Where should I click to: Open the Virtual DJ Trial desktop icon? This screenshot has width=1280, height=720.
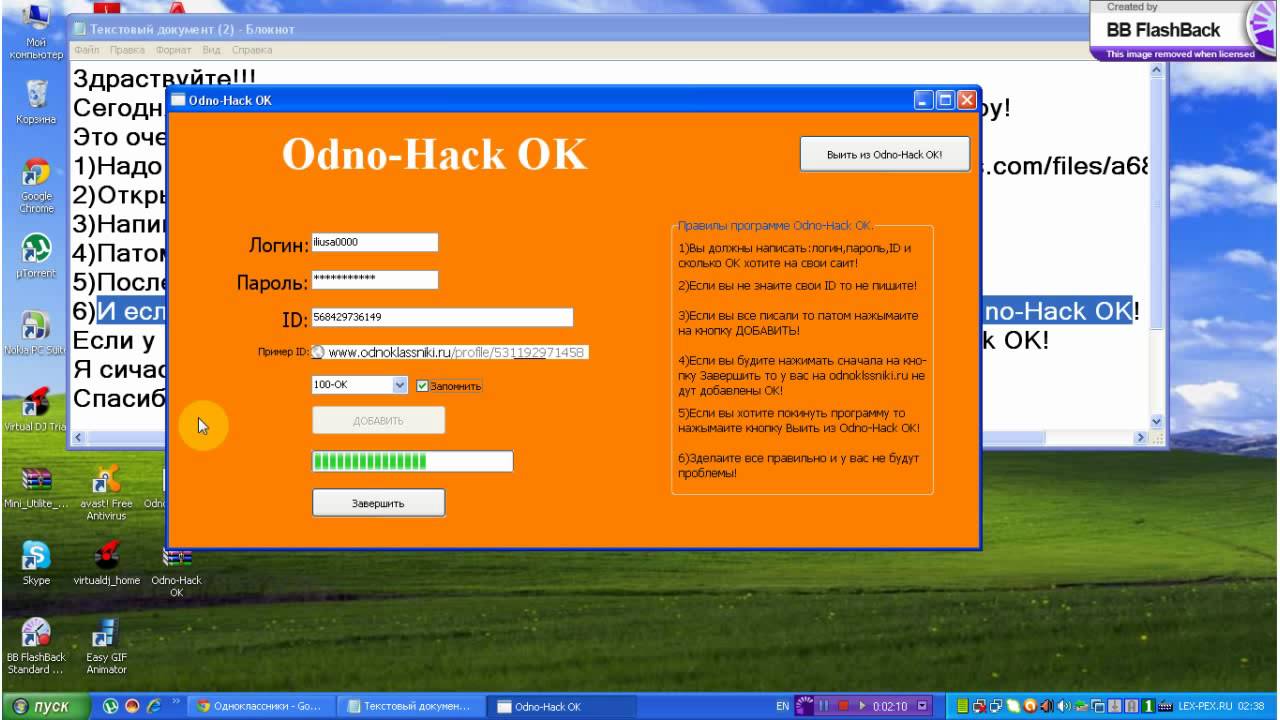(36, 408)
